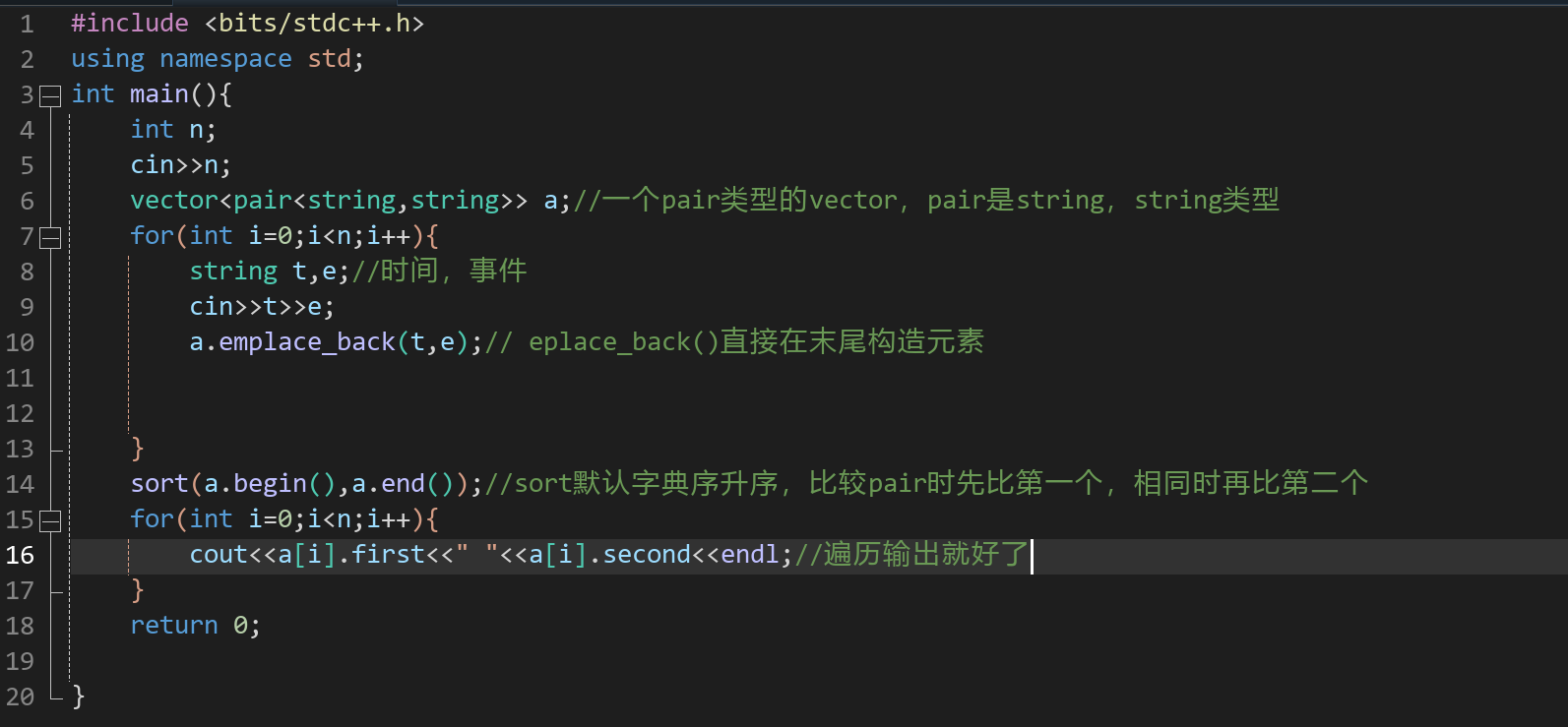Select line number 14 in the gutter
The height and width of the screenshot is (727, 1568).
tap(21, 484)
